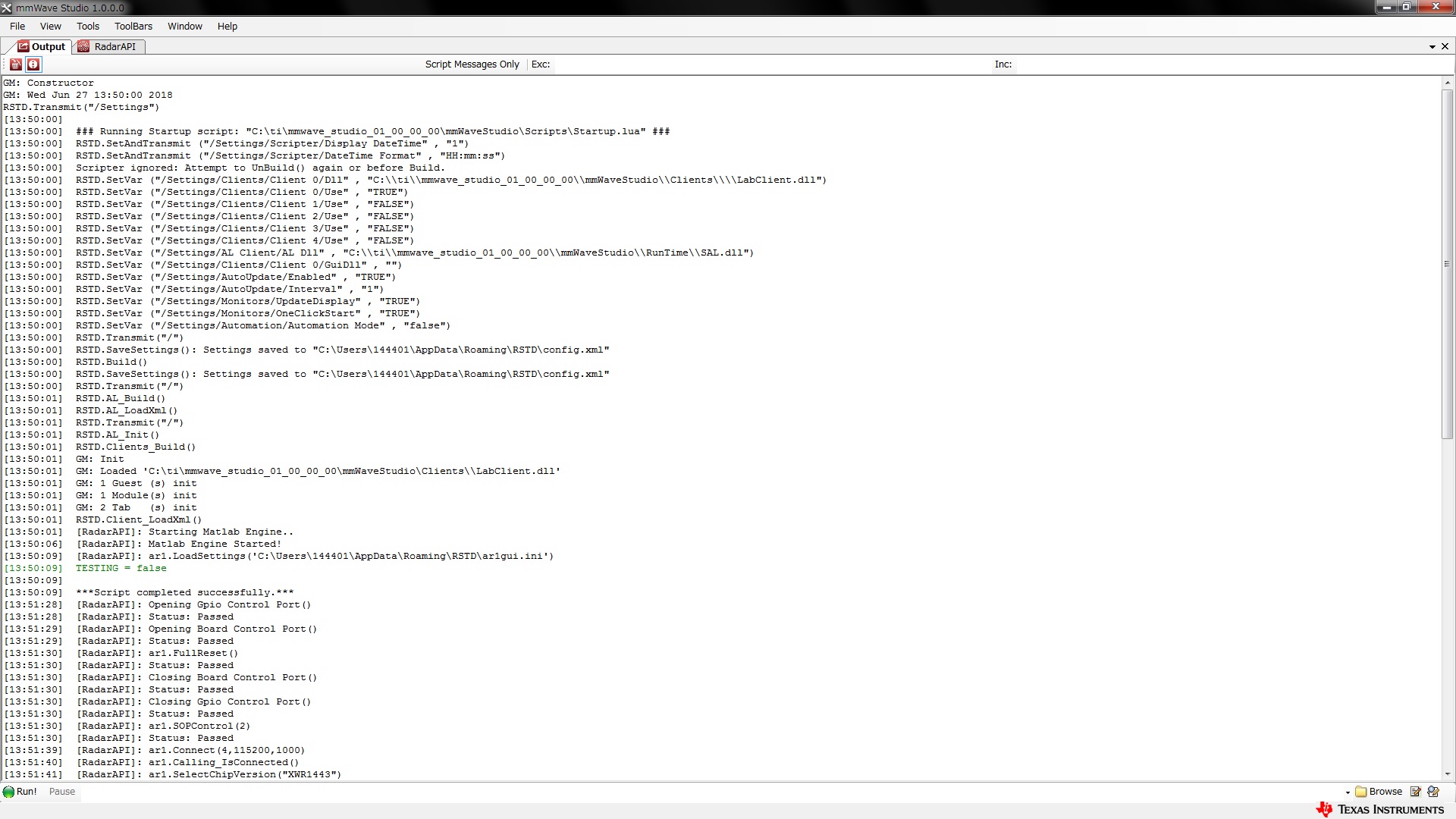1456x819 pixels.
Task: Click scrollbar up arrow in output log
Action: pos(1447,83)
